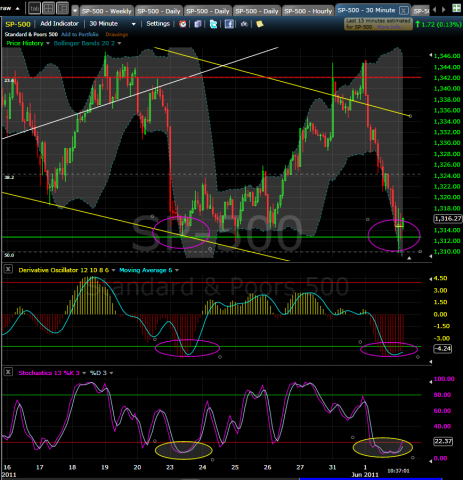Open the tab list dropdown arrow

[x=75, y=11]
